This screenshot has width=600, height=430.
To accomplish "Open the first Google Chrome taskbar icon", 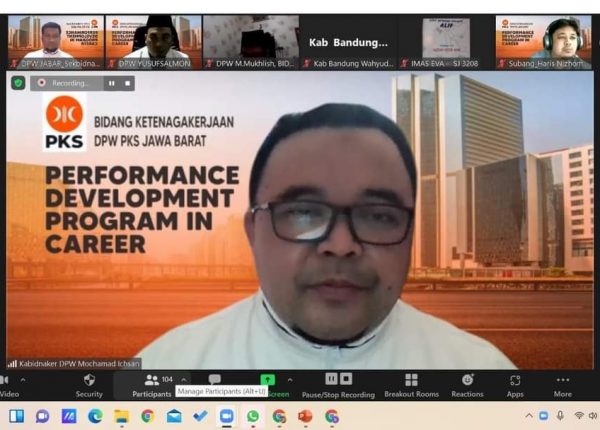I will (x=148, y=416).
